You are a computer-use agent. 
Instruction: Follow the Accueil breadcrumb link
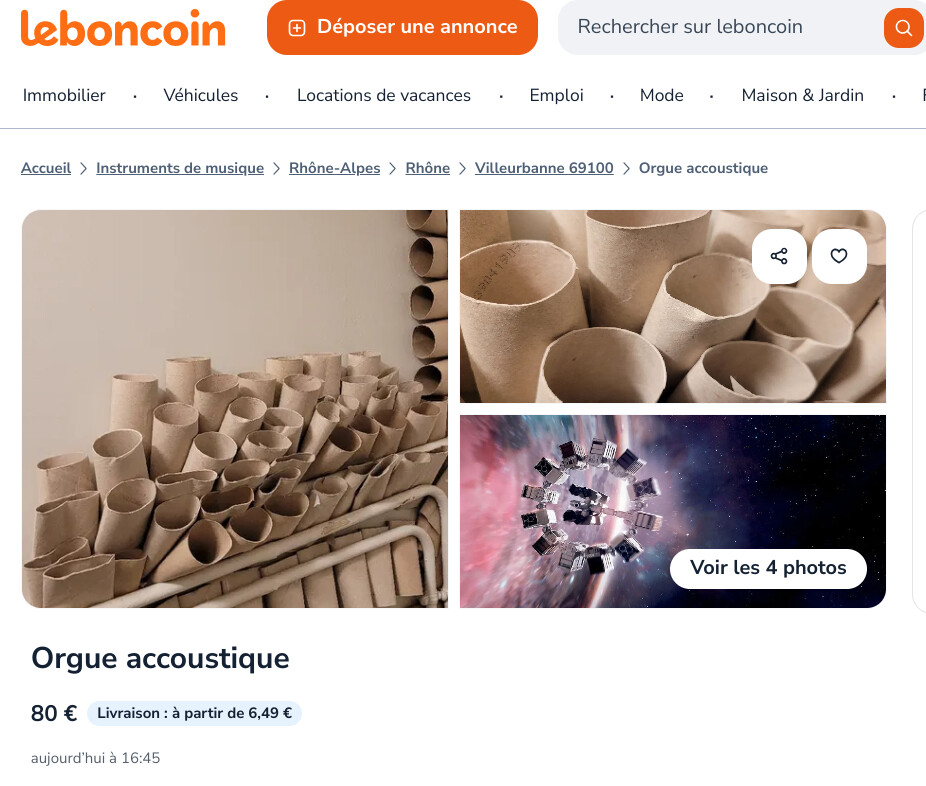point(46,168)
